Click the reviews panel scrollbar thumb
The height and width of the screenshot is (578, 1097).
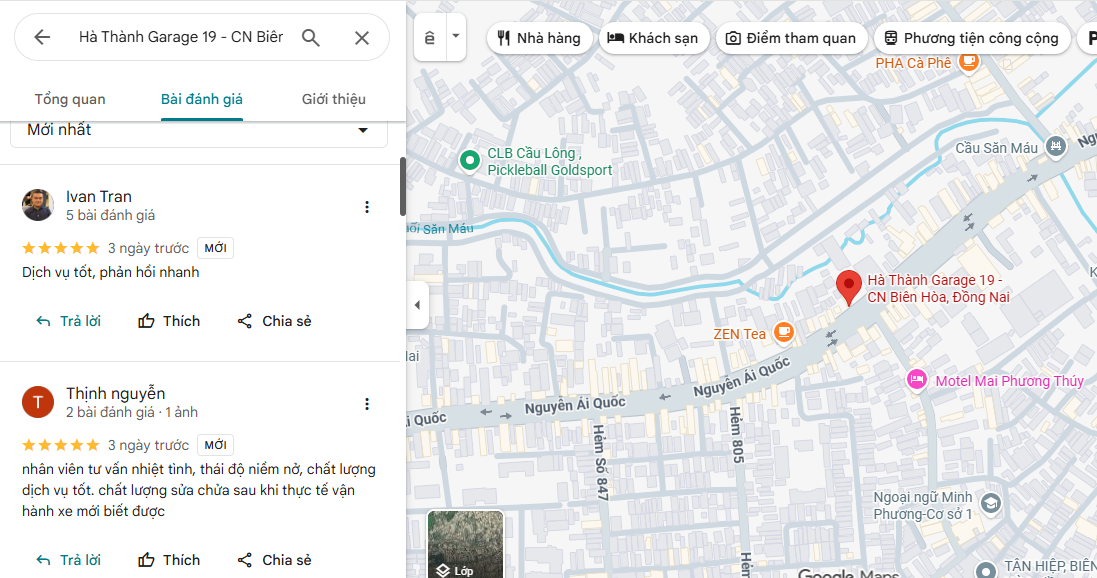coord(403,186)
